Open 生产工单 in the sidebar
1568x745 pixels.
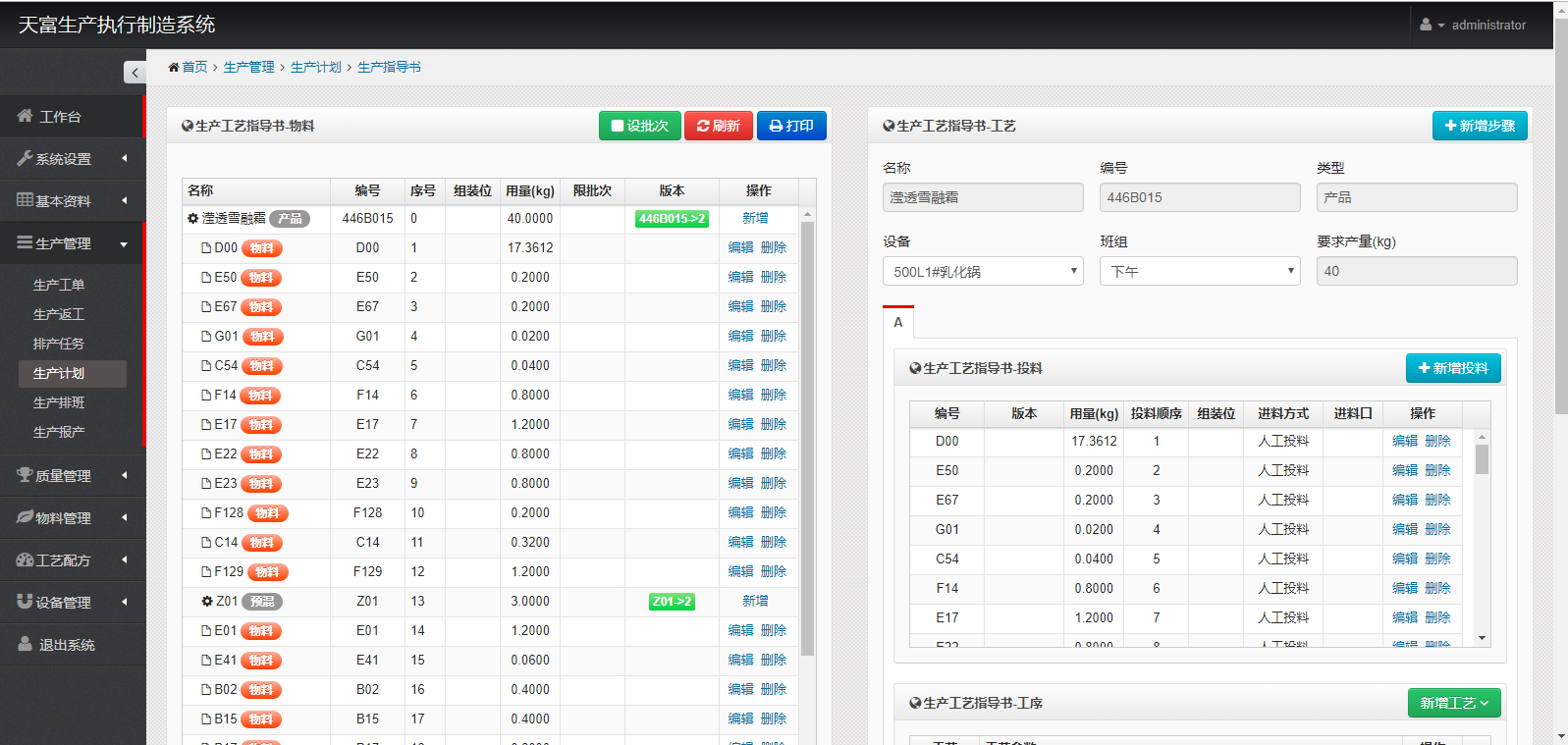[59, 285]
